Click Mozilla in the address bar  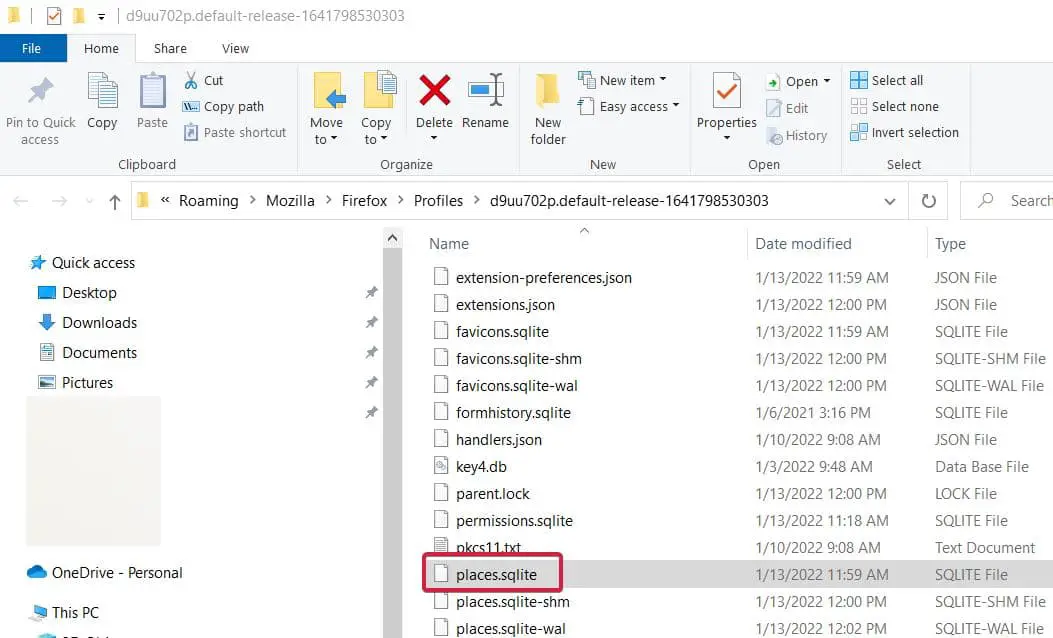pos(290,201)
